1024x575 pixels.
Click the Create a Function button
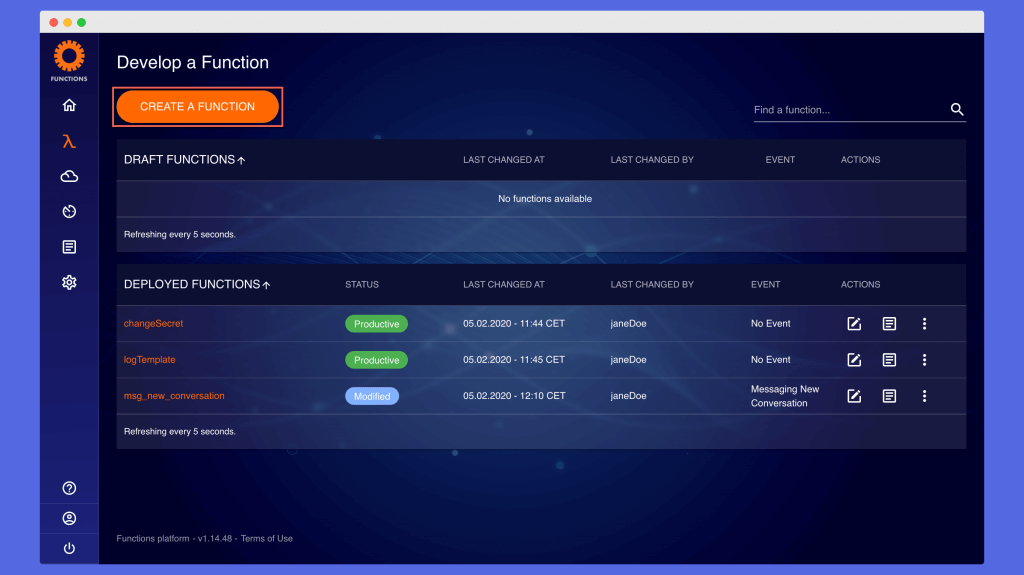[x=197, y=107]
